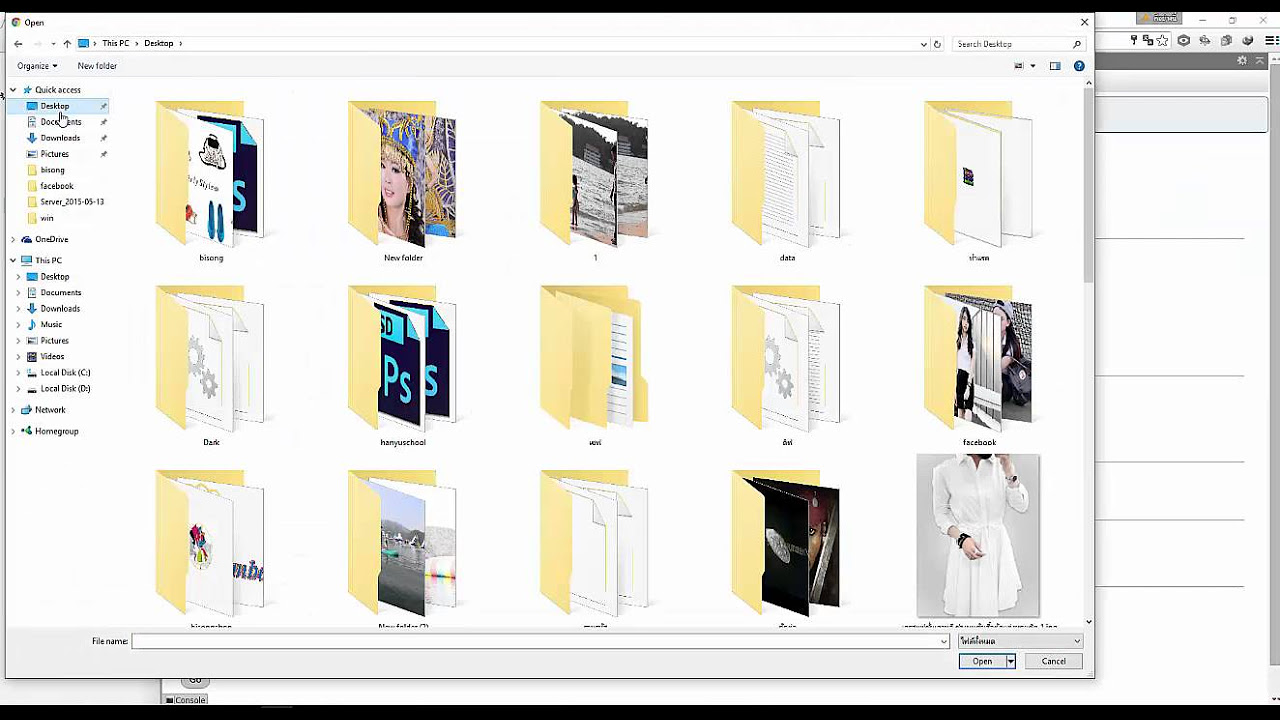Image resolution: width=1280 pixels, height=720 pixels.
Task: Select the 'Dark' folder with gears
Action: click(x=210, y=357)
